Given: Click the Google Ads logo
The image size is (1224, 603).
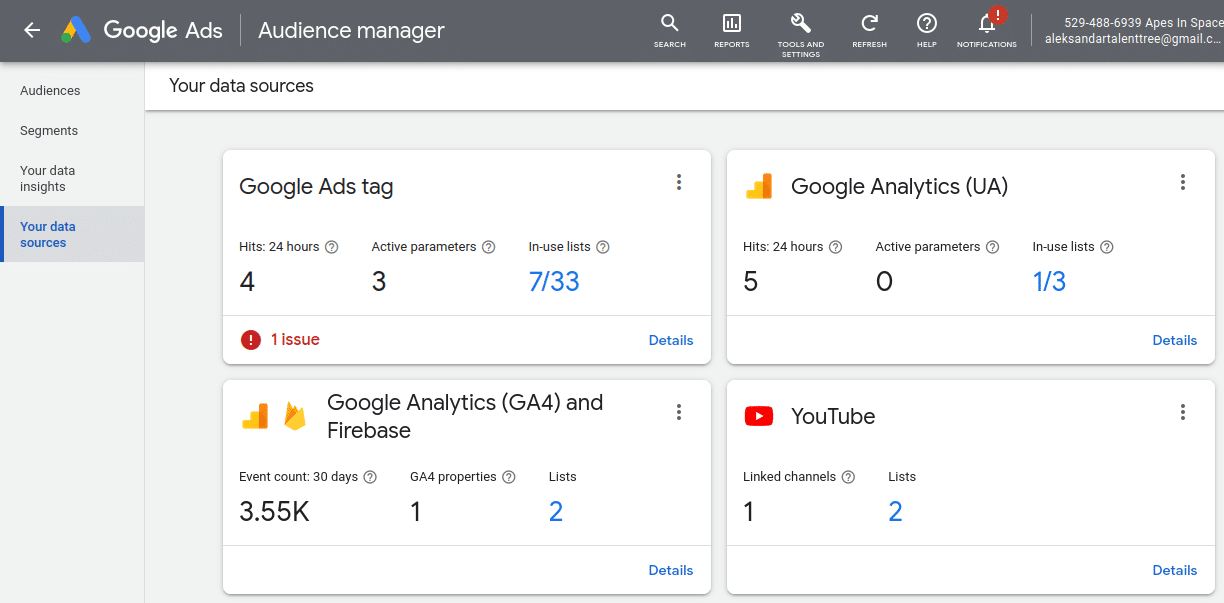Looking at the screenshot, I should point(140,30).
